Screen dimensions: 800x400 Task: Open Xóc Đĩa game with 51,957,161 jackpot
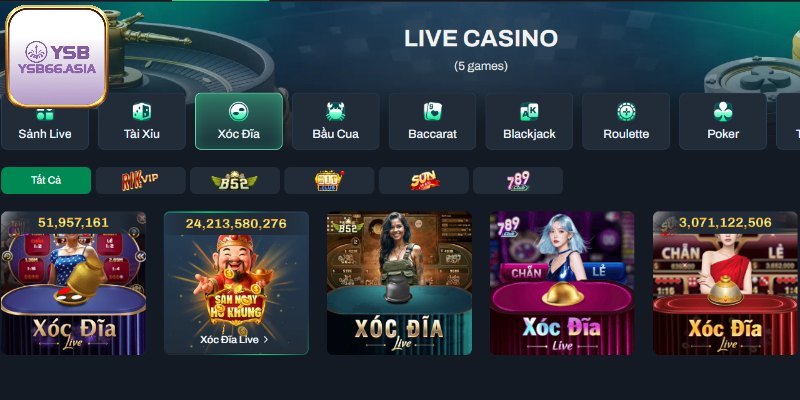[x=73, y=283]
